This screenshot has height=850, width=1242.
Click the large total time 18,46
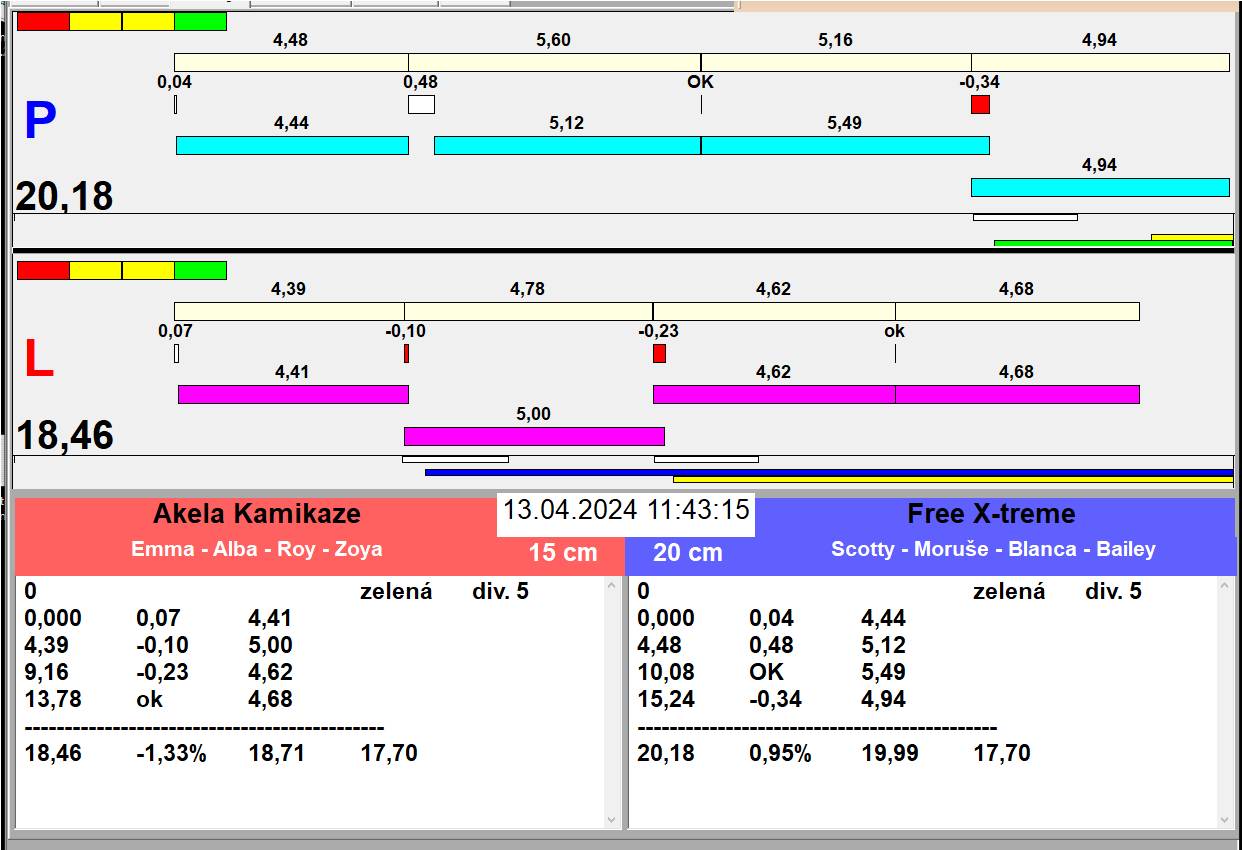(64, 436)
